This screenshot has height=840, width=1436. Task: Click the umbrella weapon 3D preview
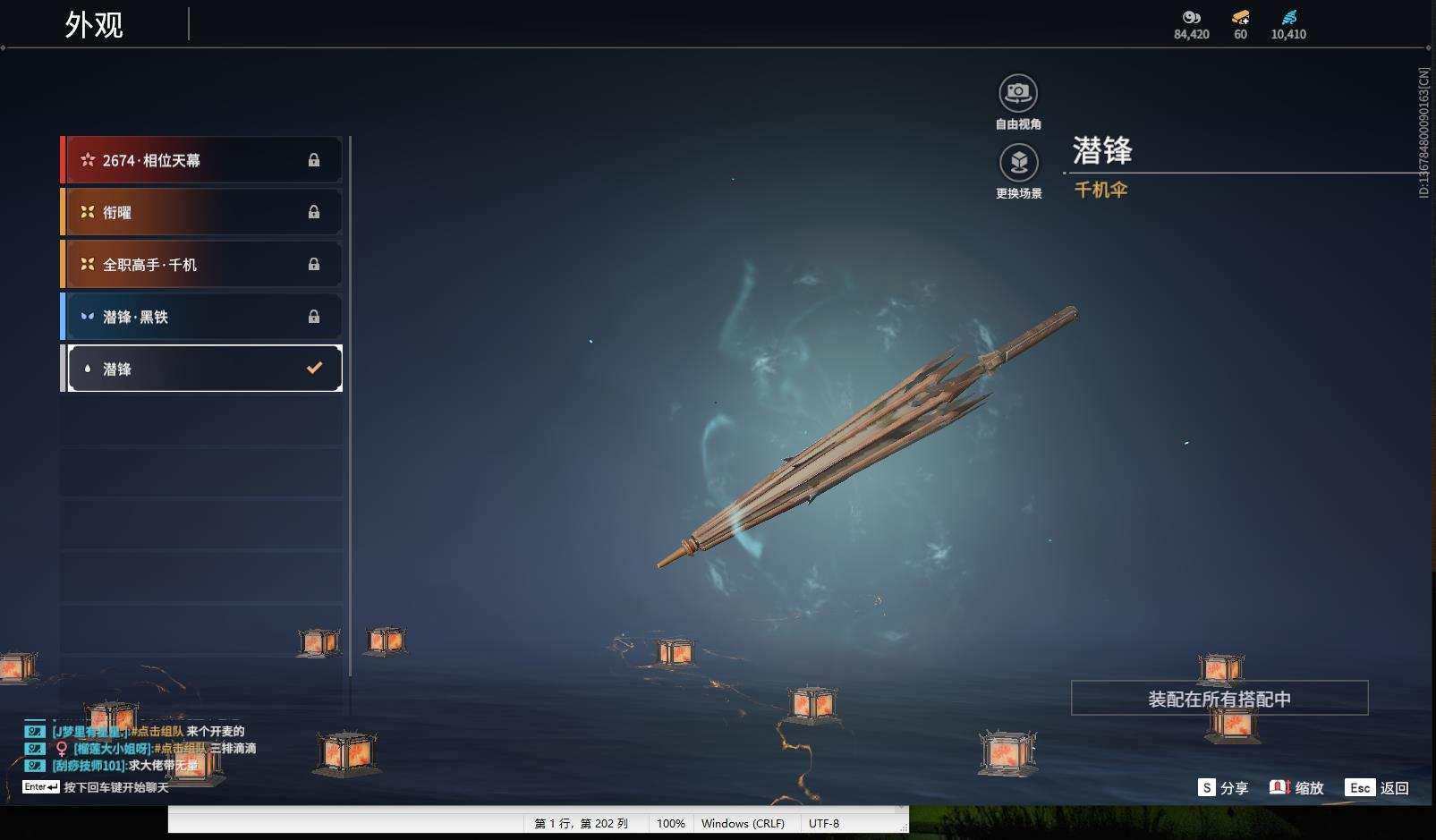tap(866, 437)
